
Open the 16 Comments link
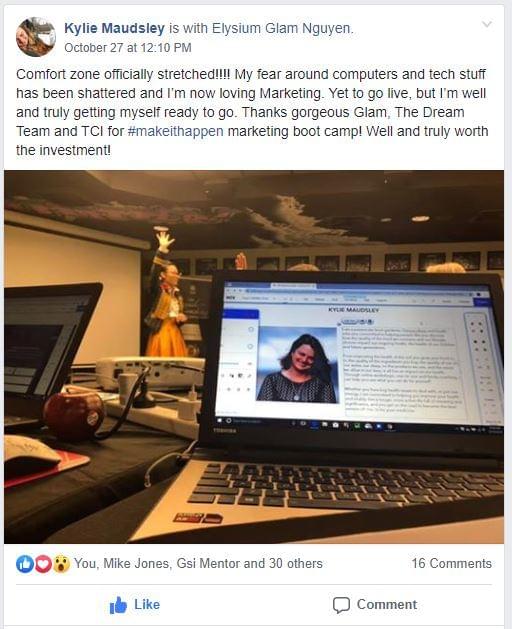pos(451,564)
